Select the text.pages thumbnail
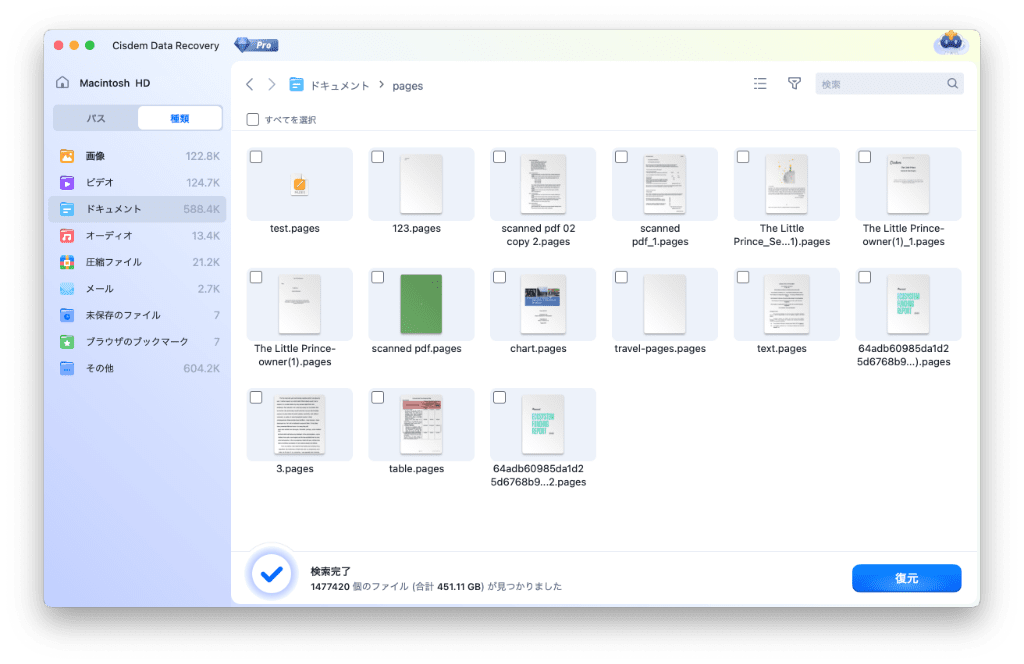1024x664 pixels. tap(786, 304)
